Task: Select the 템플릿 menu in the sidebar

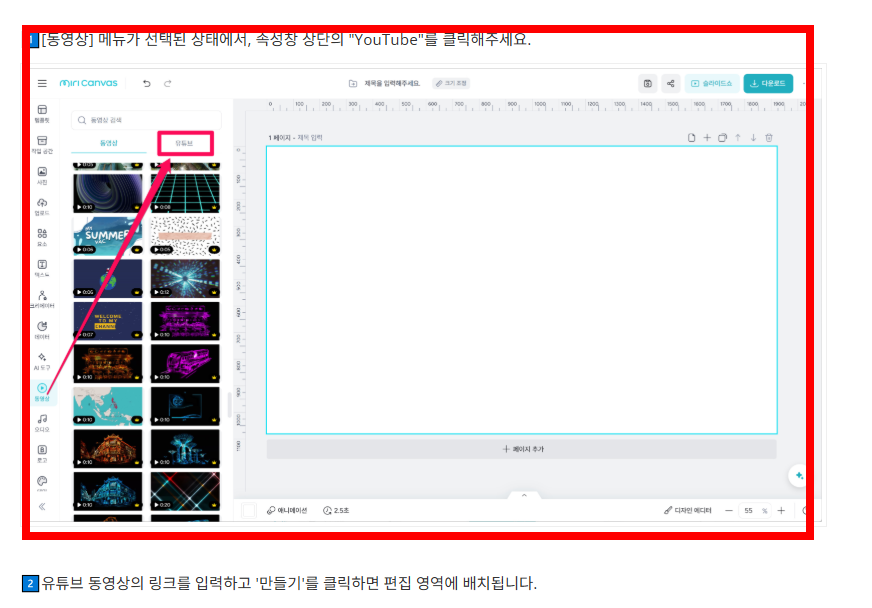Action: pos(41,110)
